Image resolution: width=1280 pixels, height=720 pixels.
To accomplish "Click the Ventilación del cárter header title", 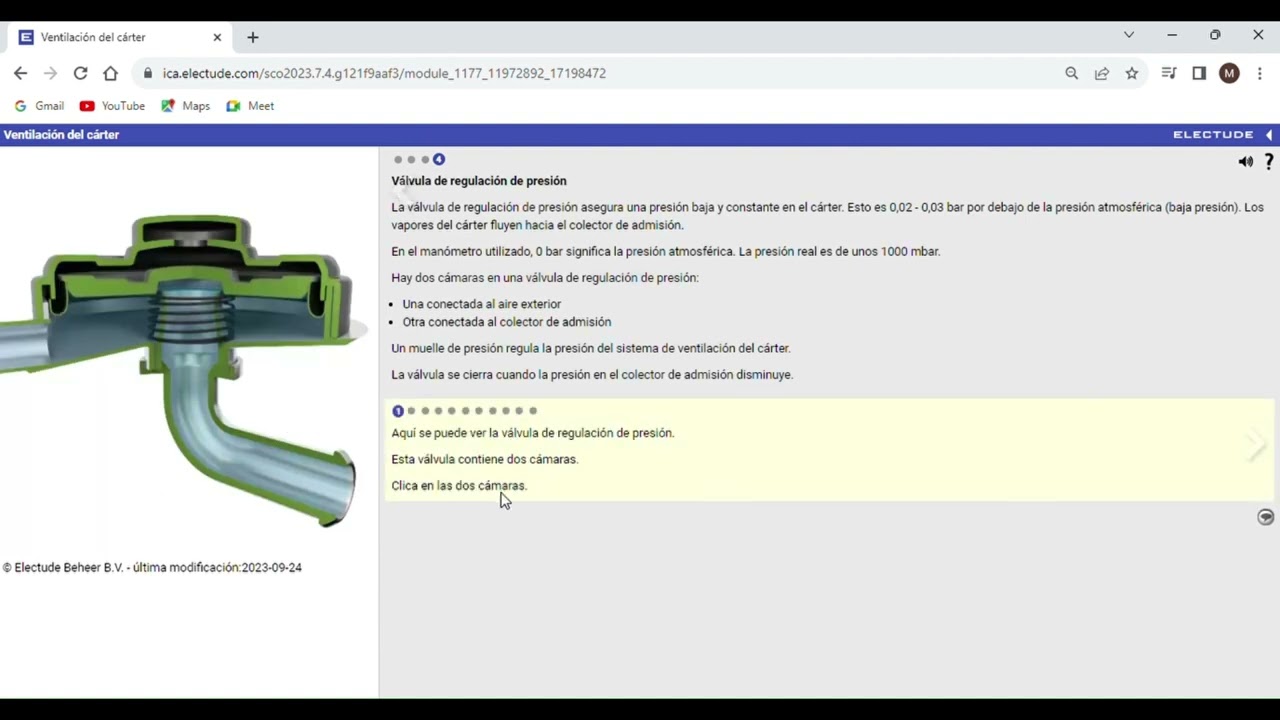I will [61, 134].
